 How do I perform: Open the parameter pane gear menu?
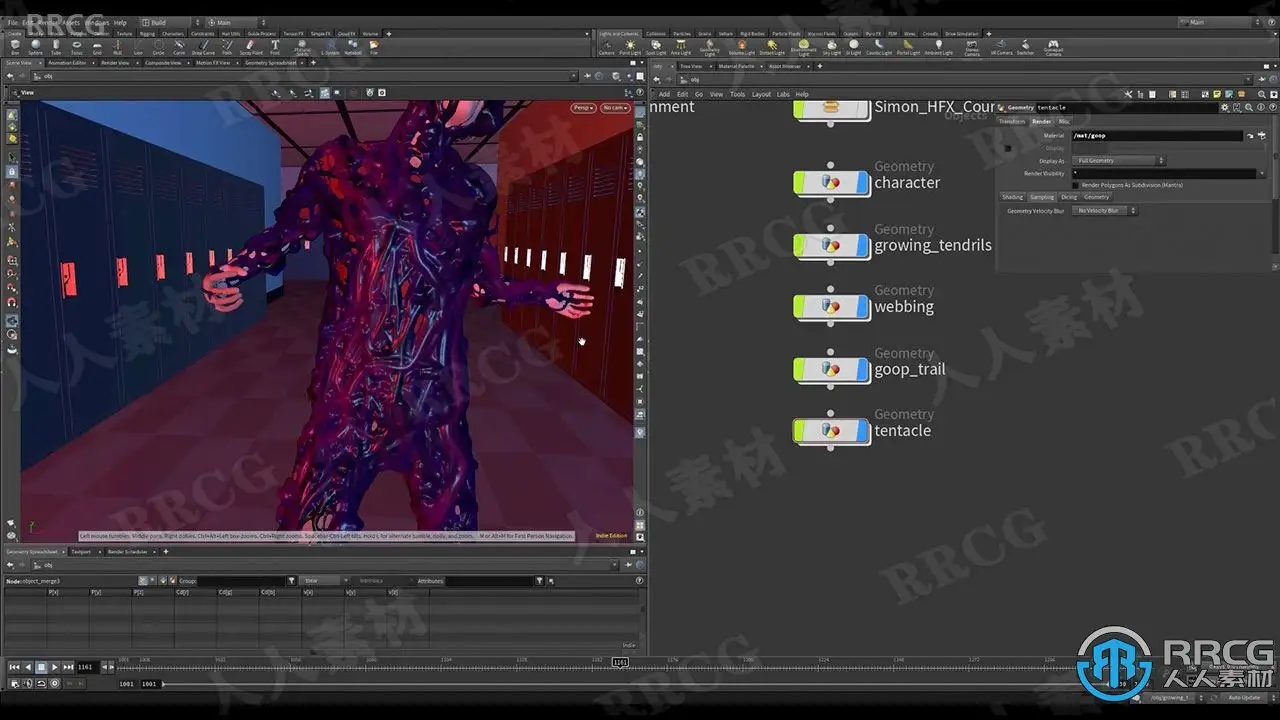[x=1225, y=107]
